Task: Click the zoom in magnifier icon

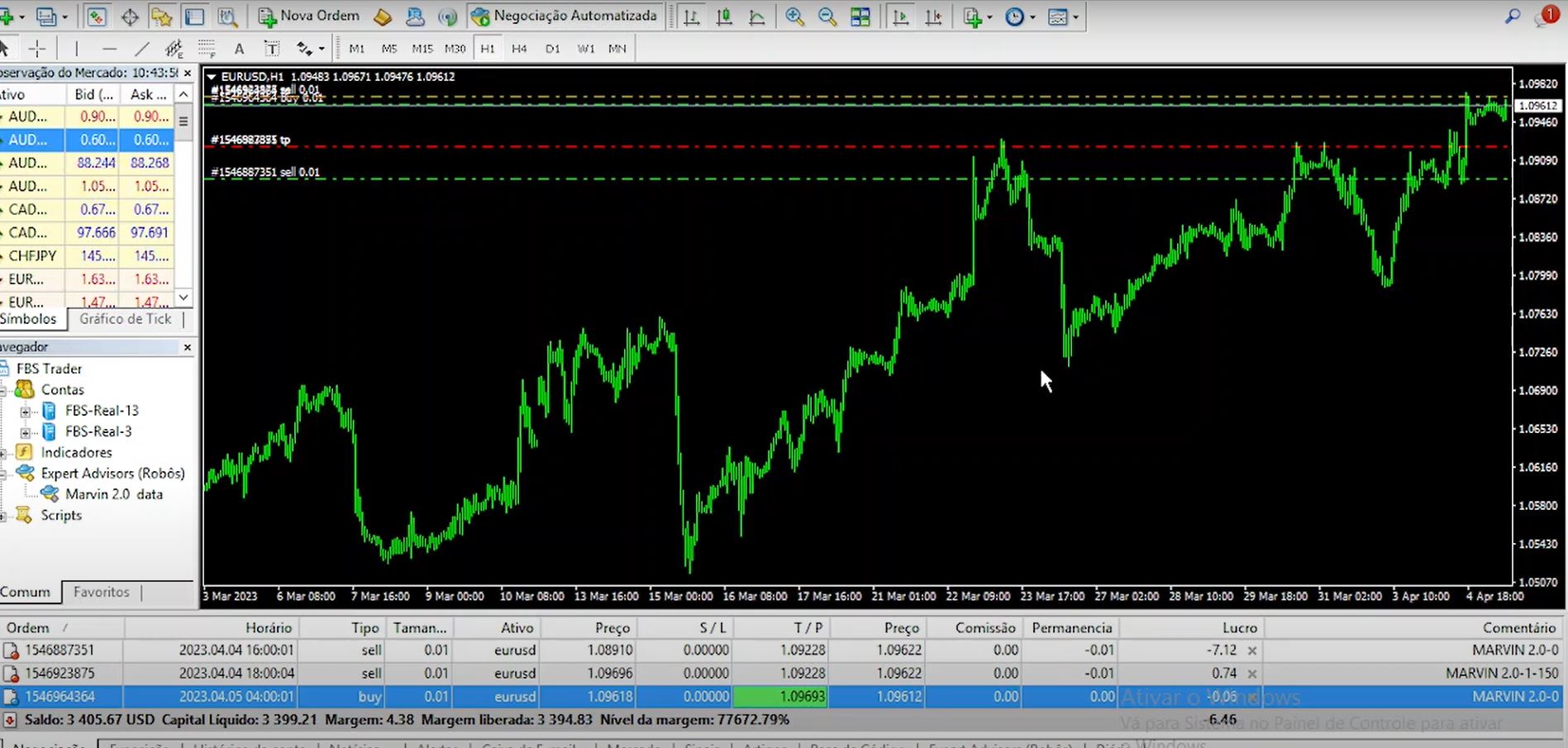Action: [794, 17]
